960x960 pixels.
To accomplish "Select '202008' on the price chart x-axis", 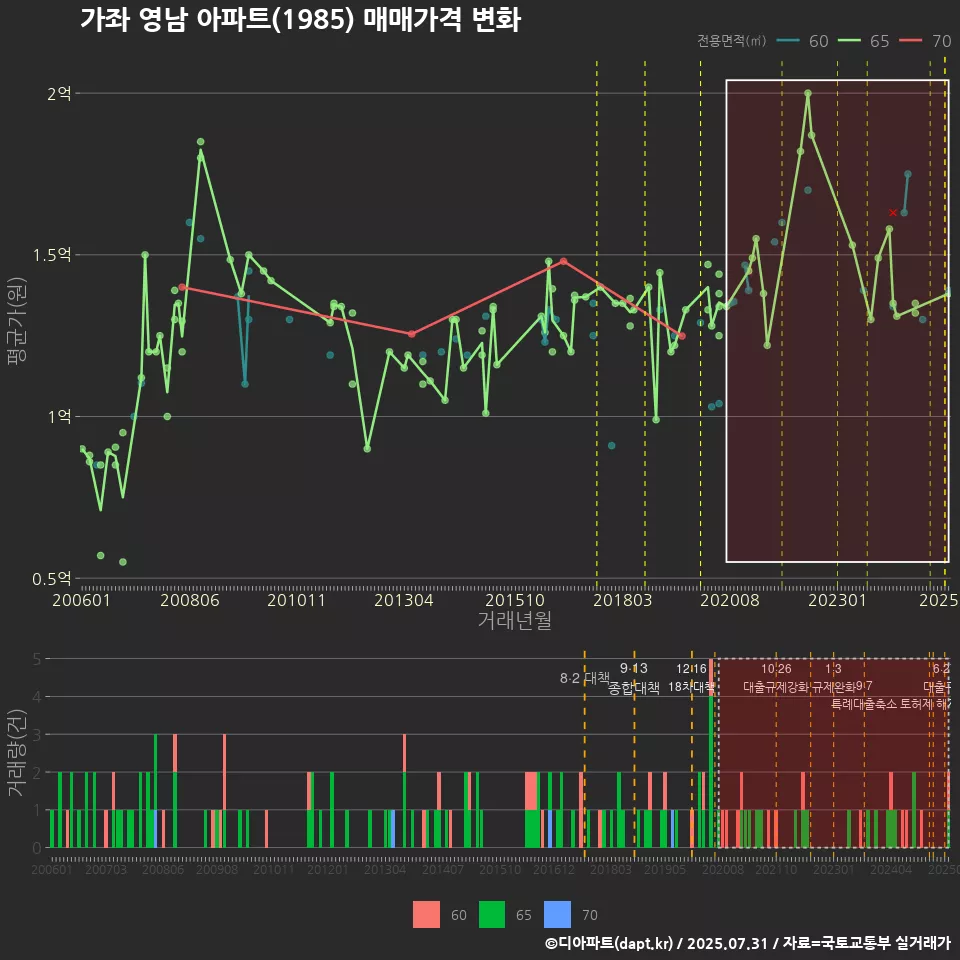I will pyautogui.click(x=730, y=600).
